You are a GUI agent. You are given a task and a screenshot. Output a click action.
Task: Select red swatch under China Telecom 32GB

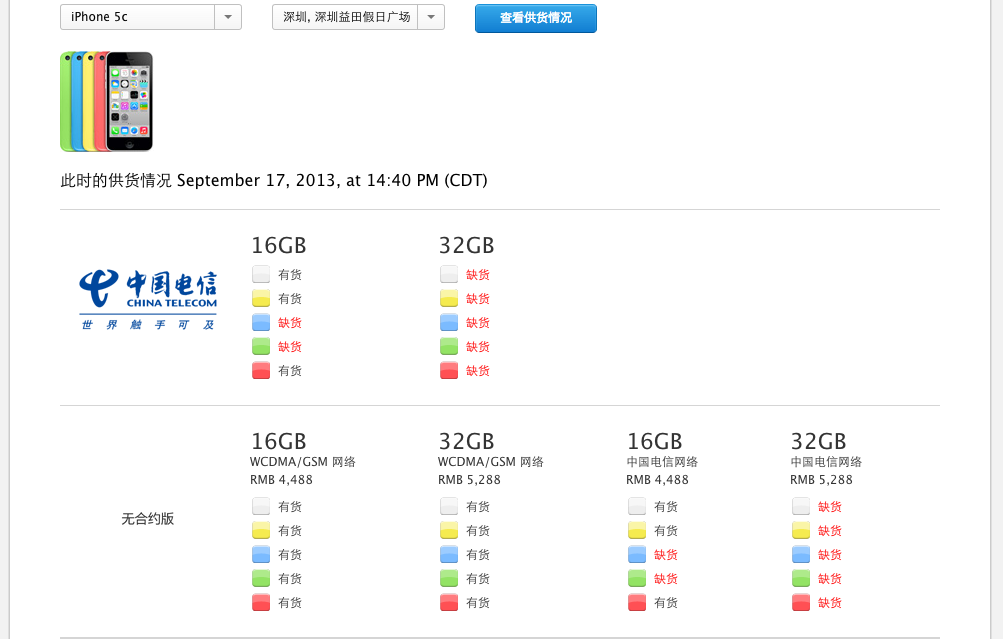click(449, 370)
